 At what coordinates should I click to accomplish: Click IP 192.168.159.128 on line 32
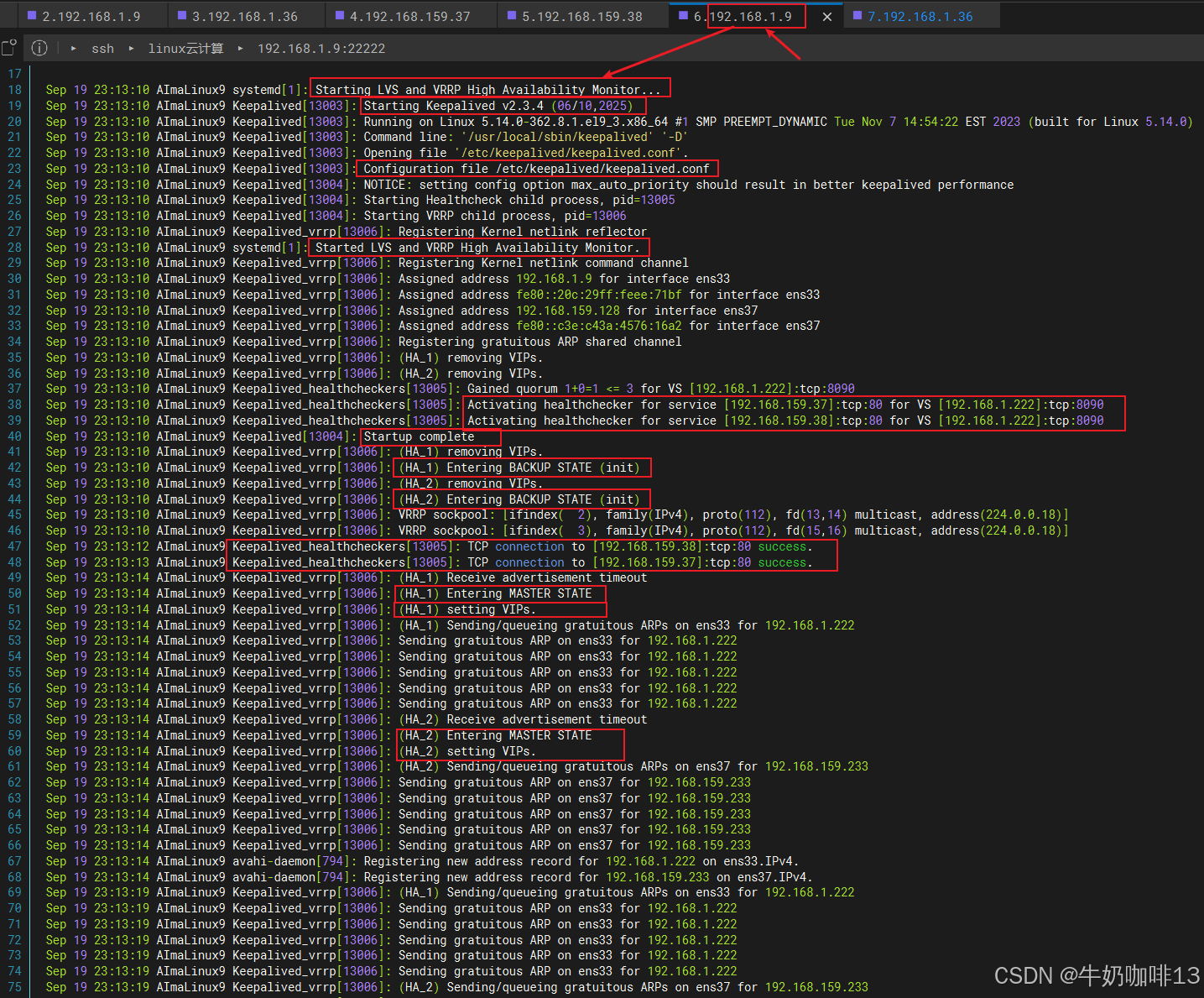pyautogui.click(x=567, y=311)
